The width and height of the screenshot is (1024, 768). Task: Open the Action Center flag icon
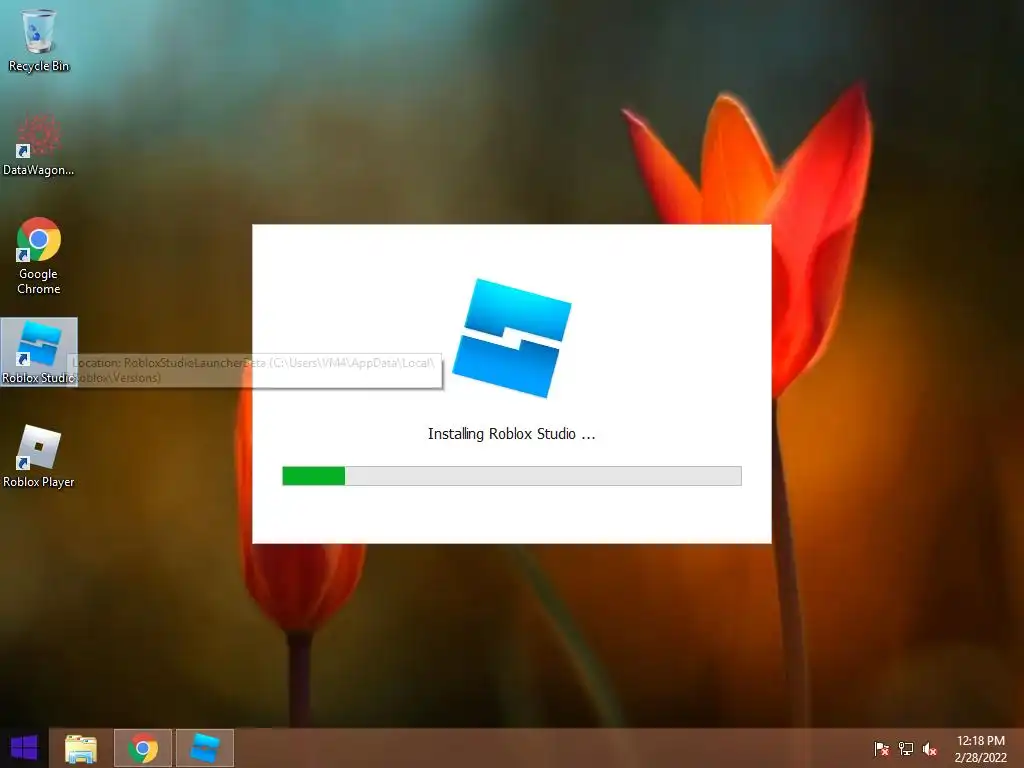pyautogui.click(x=882, y=748)
